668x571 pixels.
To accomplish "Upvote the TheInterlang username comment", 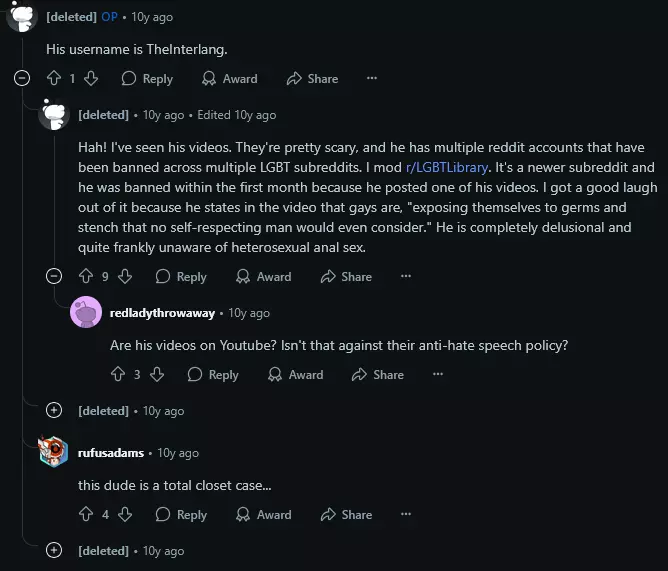I will (x=54, y=78).
